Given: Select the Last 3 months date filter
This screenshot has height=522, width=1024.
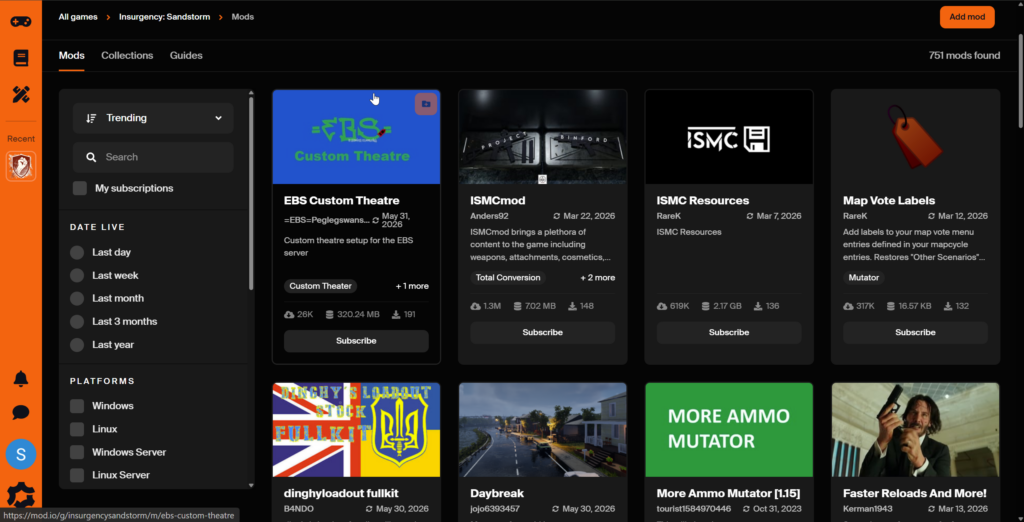Looking at the screenshot, I should (77, 321).
